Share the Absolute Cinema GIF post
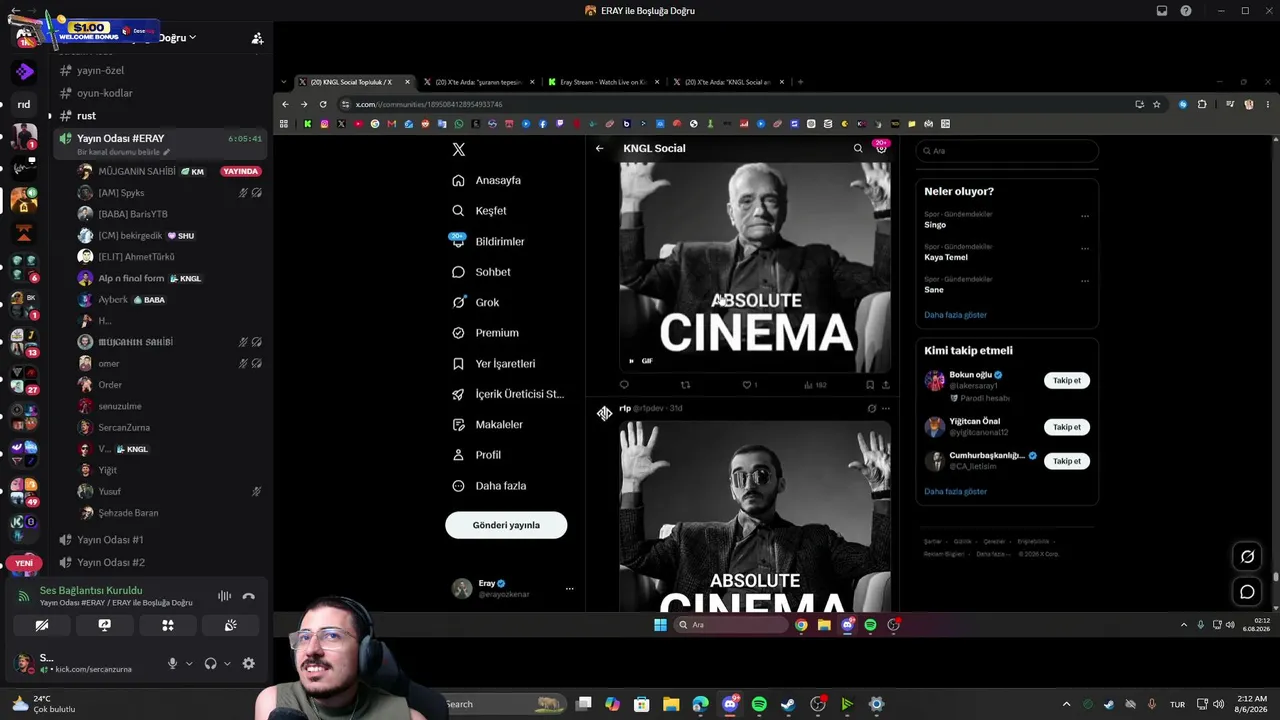 coord(885,385)
